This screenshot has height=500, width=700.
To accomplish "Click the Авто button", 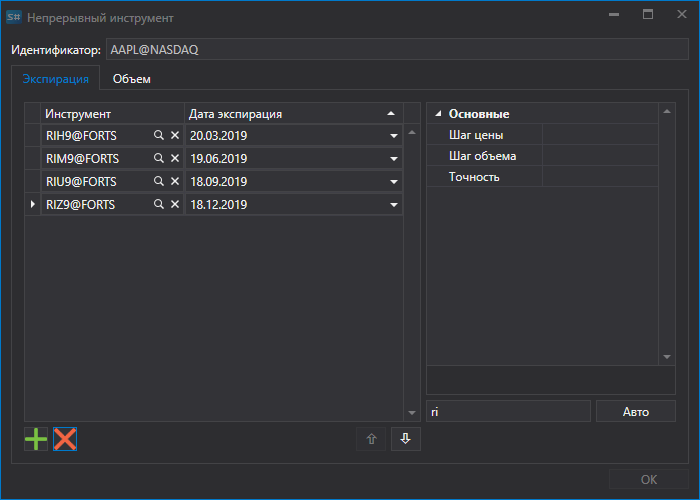I will click(x=636, y=411).
